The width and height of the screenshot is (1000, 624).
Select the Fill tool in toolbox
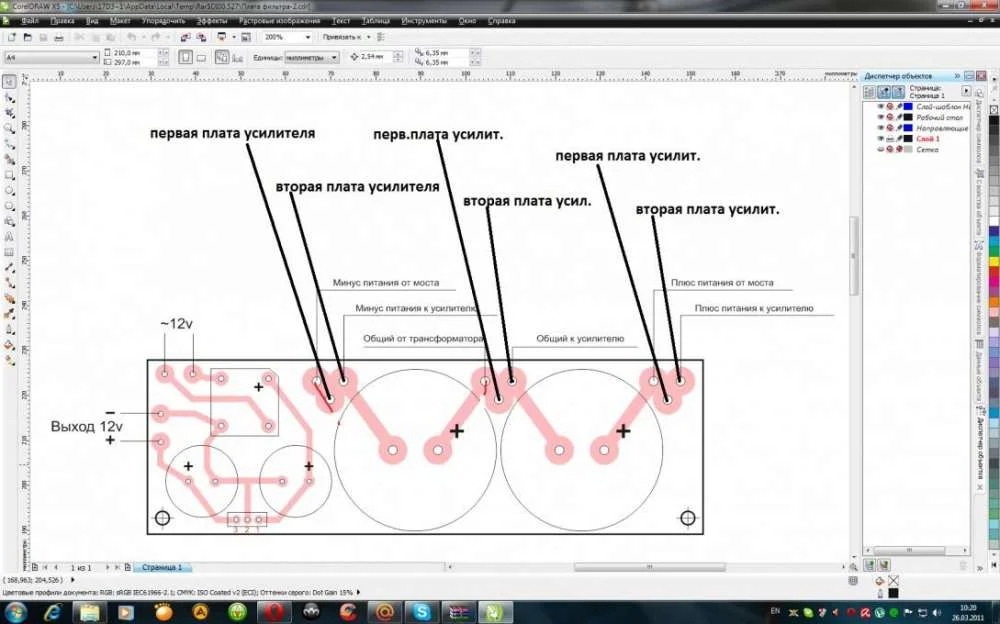(x=9, y=346)
